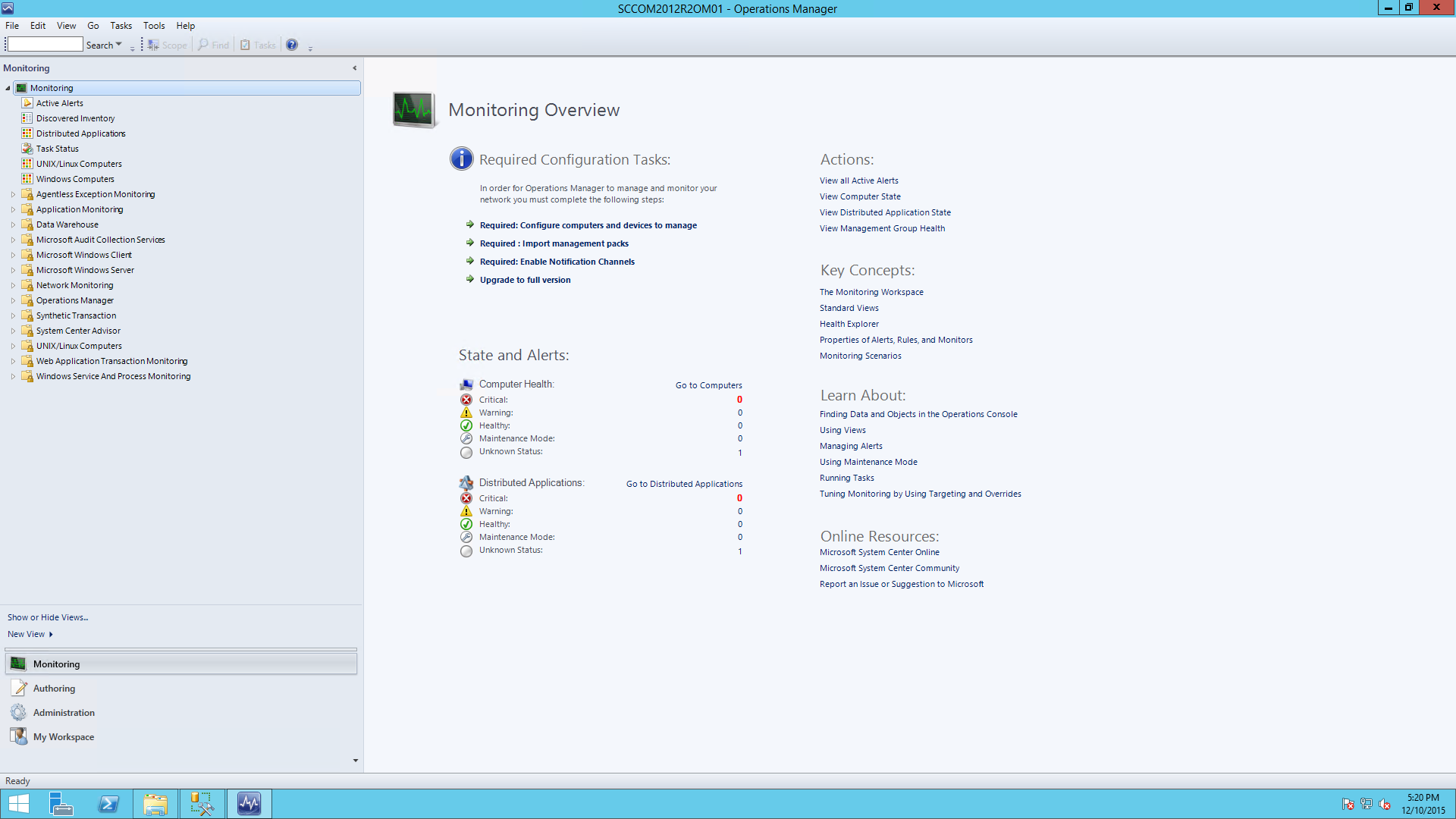Click inside the search input field
1456x819 pixels.
point(44,43)
